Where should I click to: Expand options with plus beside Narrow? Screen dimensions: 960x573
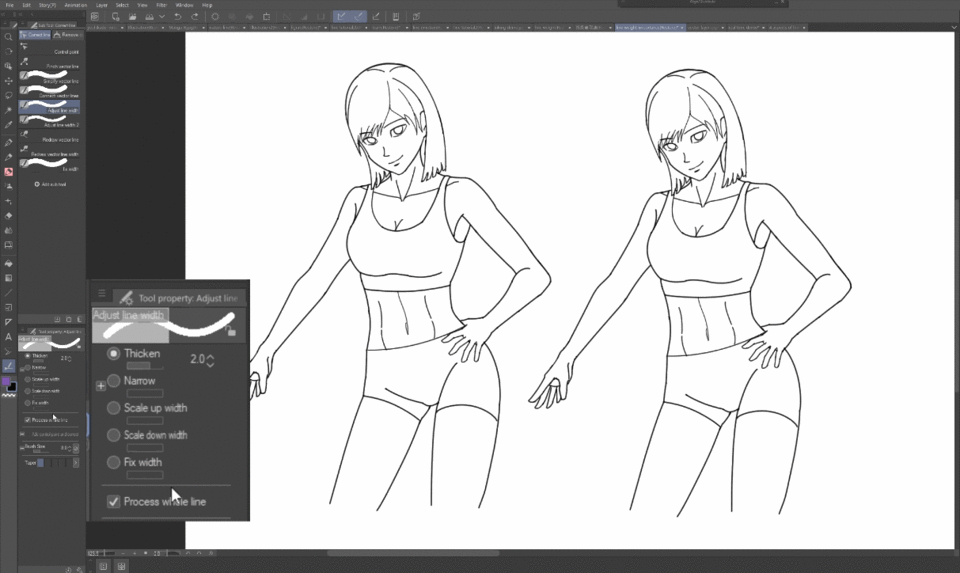(100, 385)
